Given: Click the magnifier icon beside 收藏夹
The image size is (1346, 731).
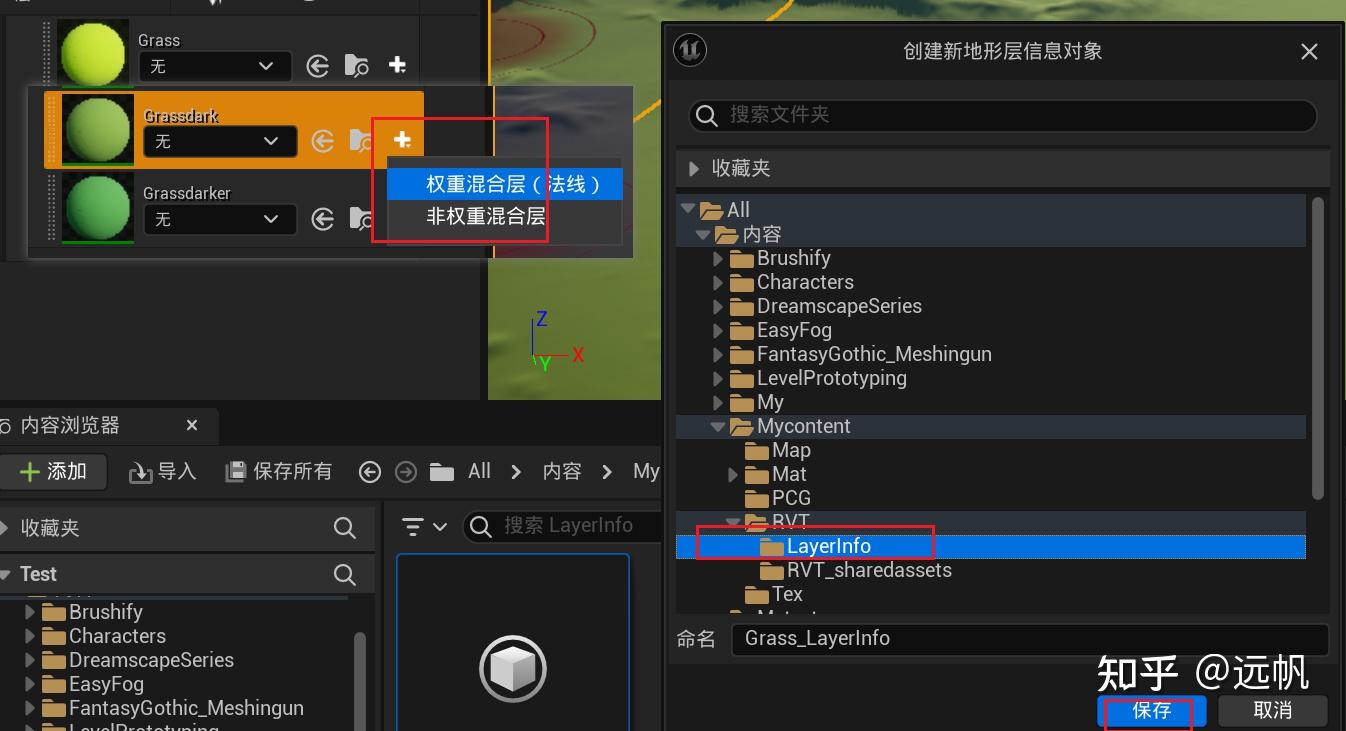Looking at the screenshot, I should (x=344, y=528).
